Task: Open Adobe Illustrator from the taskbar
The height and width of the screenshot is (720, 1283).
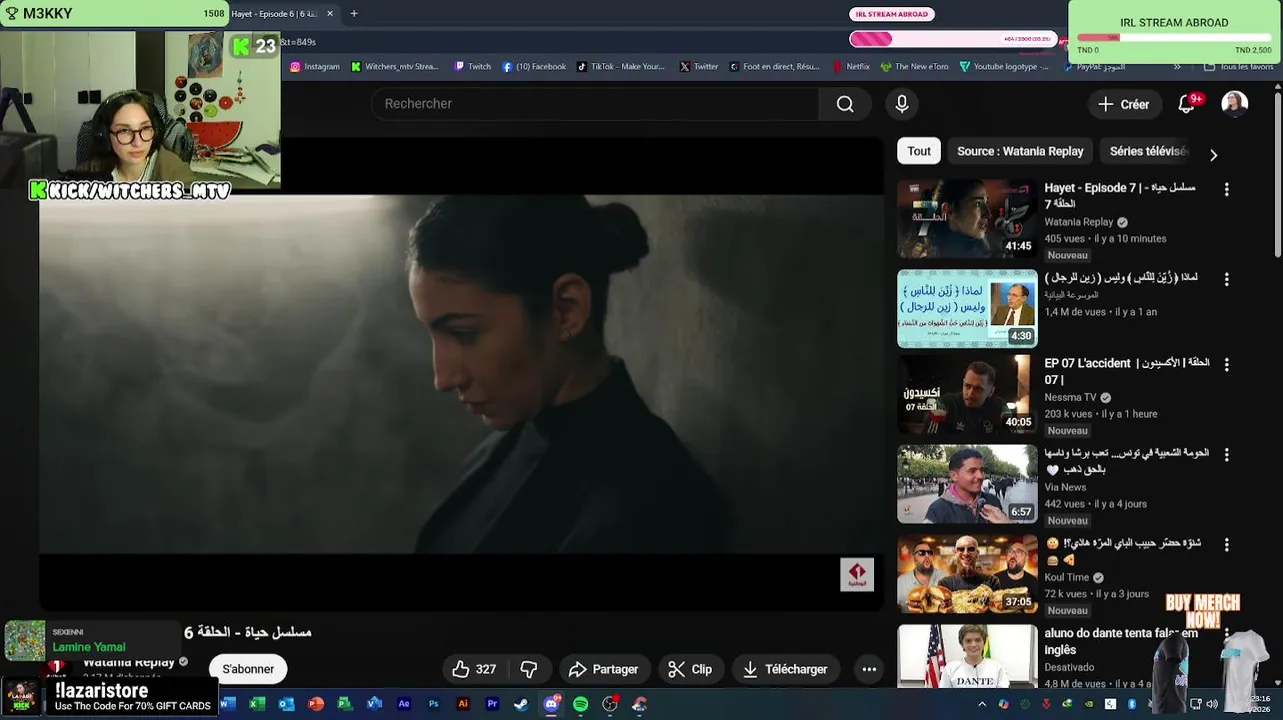Action: 463,704
